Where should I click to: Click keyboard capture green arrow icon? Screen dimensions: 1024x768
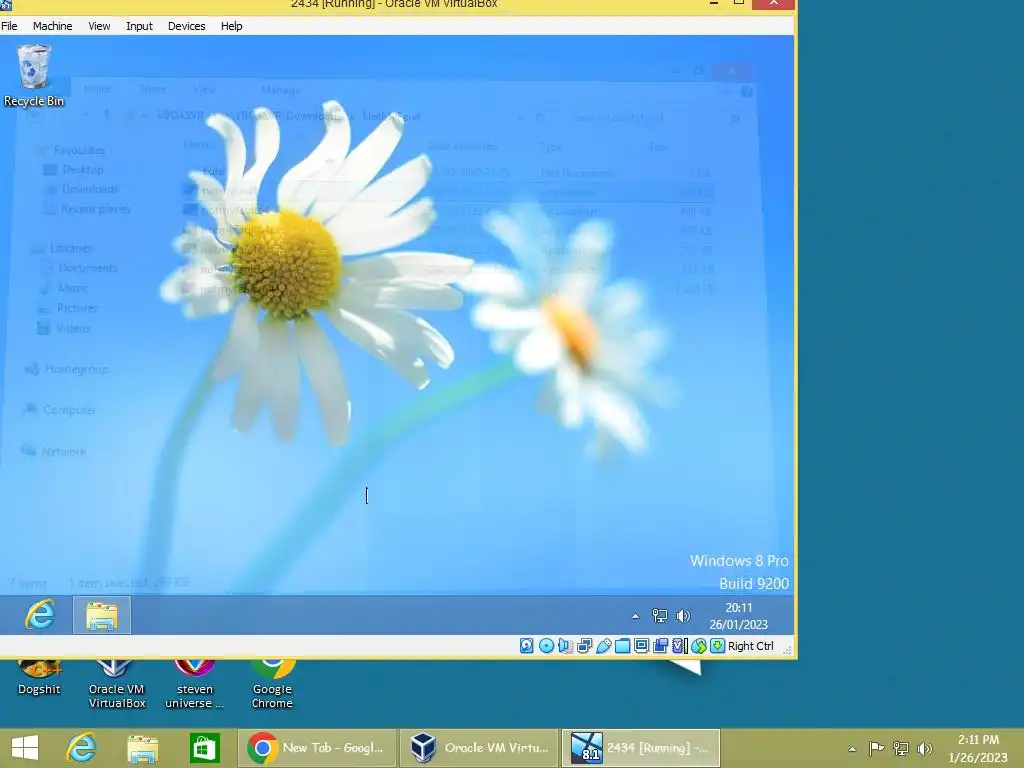(718, 646)
